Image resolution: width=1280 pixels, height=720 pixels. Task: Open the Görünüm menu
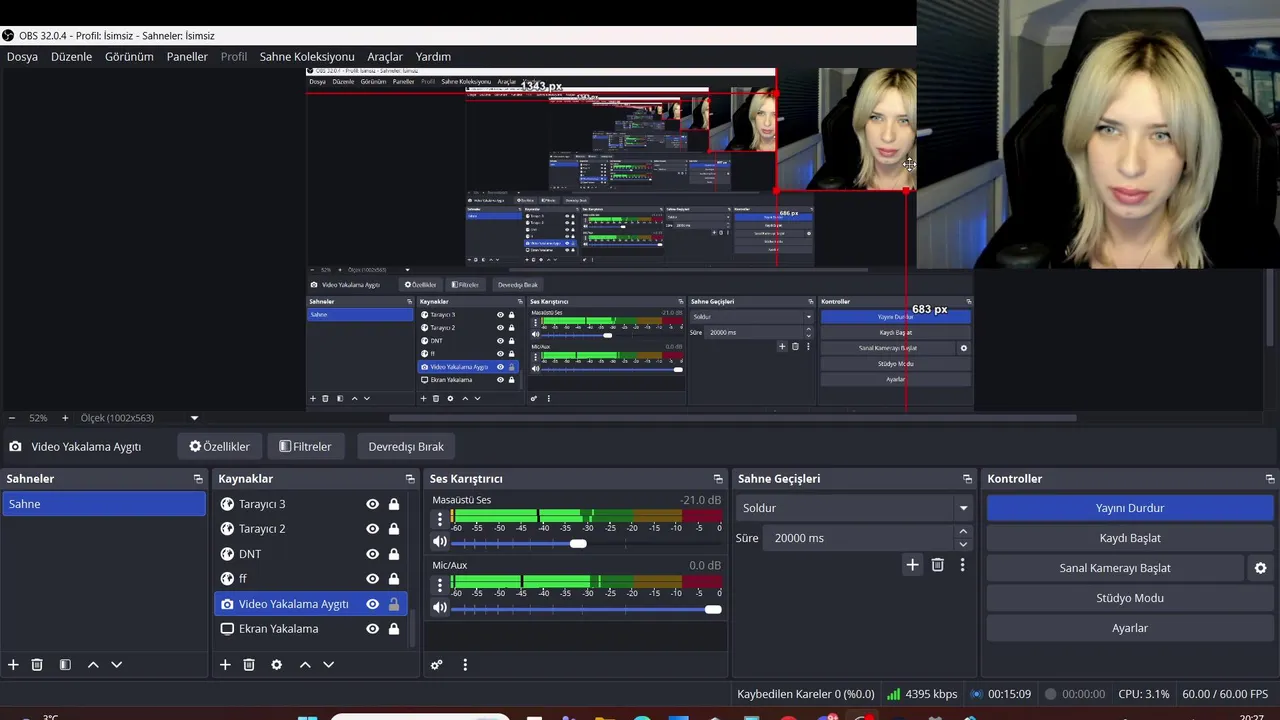click(x=129, y=57)
